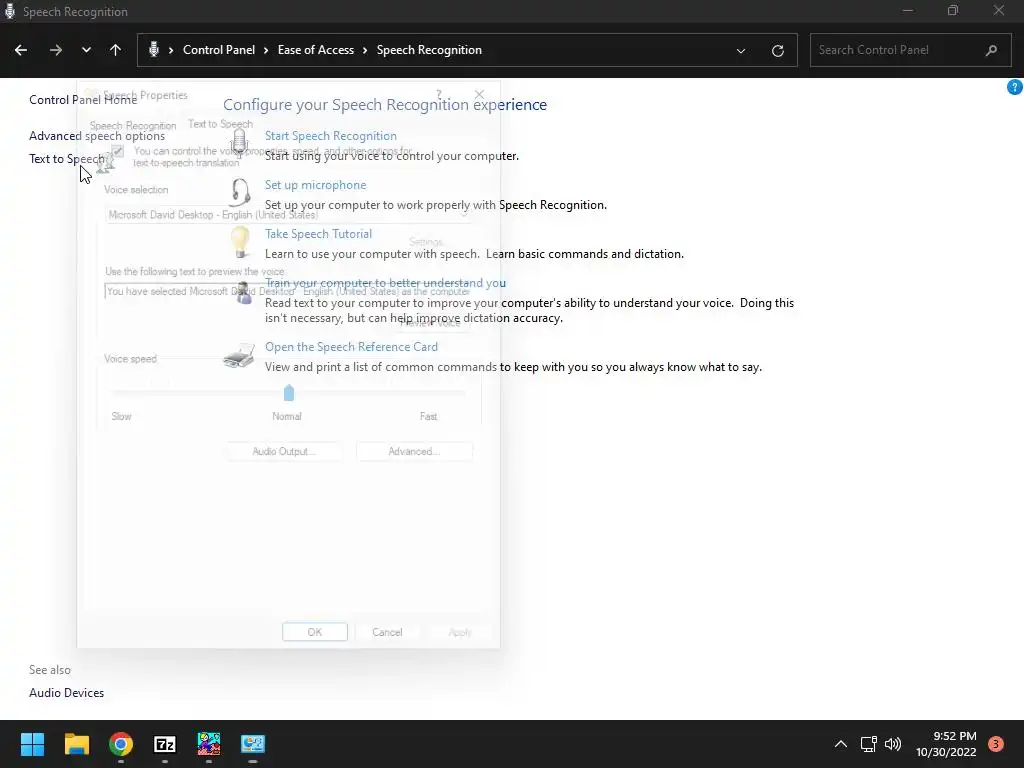Switch to Speech Recognition tab in Speech Properties

(133, 125)
